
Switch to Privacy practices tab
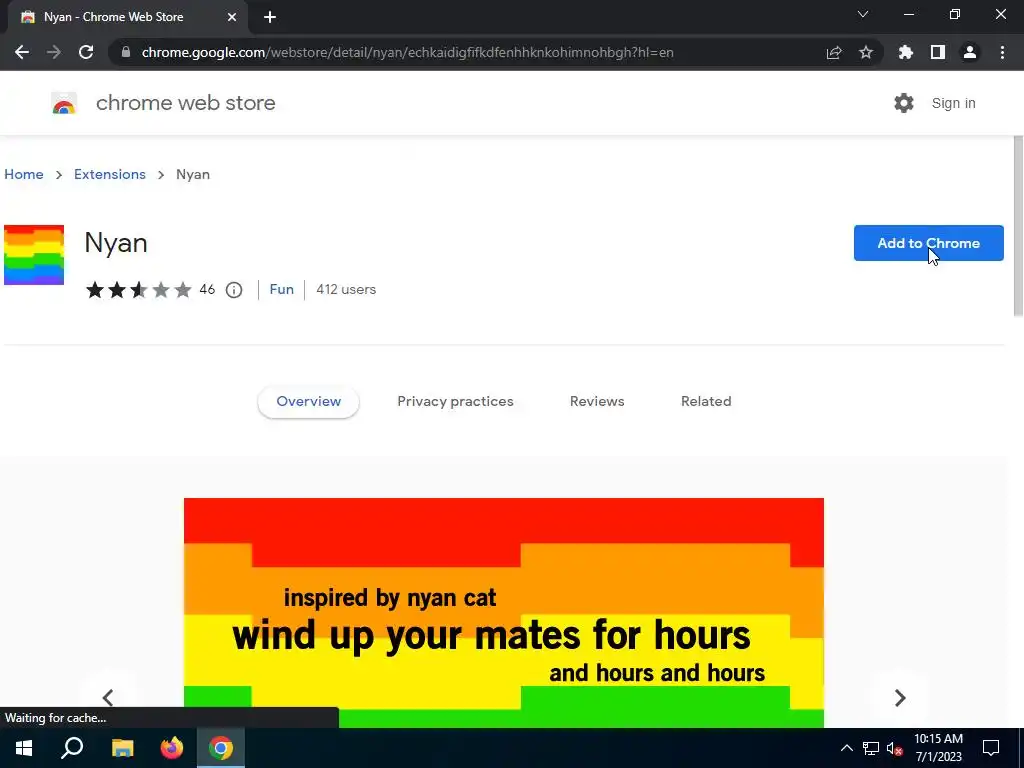[455, 402]
